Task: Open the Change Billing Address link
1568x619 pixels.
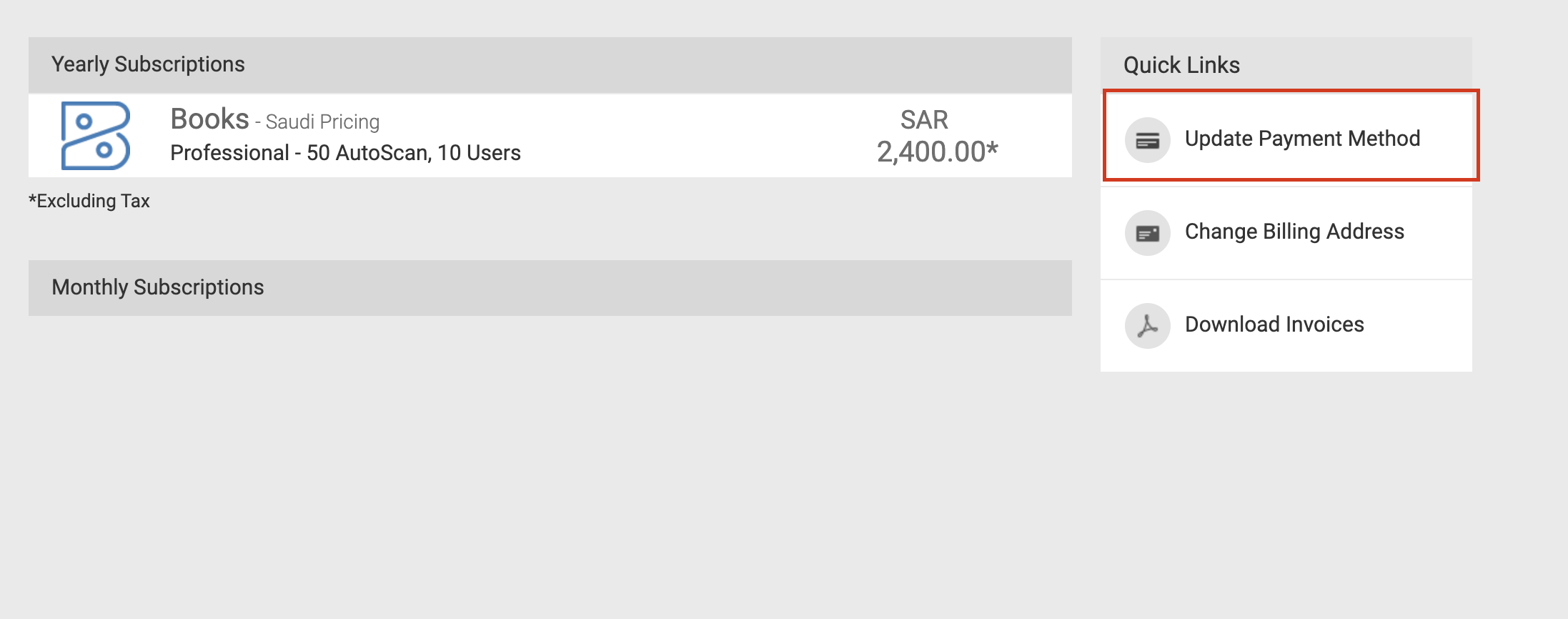Action: 1294,232
